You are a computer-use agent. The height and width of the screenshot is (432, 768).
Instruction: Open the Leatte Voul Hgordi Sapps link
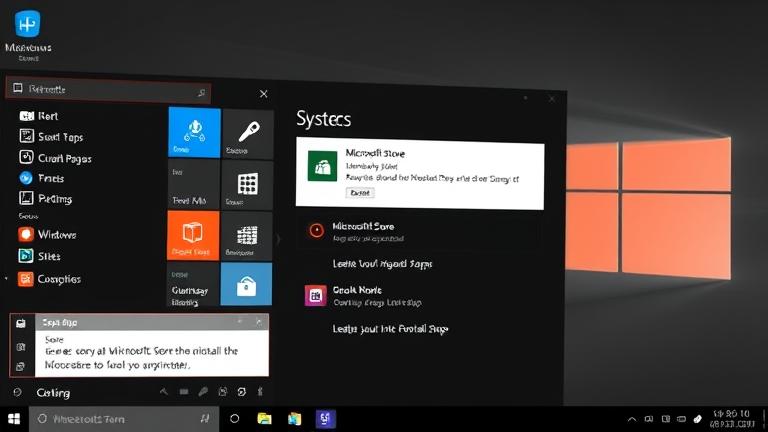click(382, 264)
